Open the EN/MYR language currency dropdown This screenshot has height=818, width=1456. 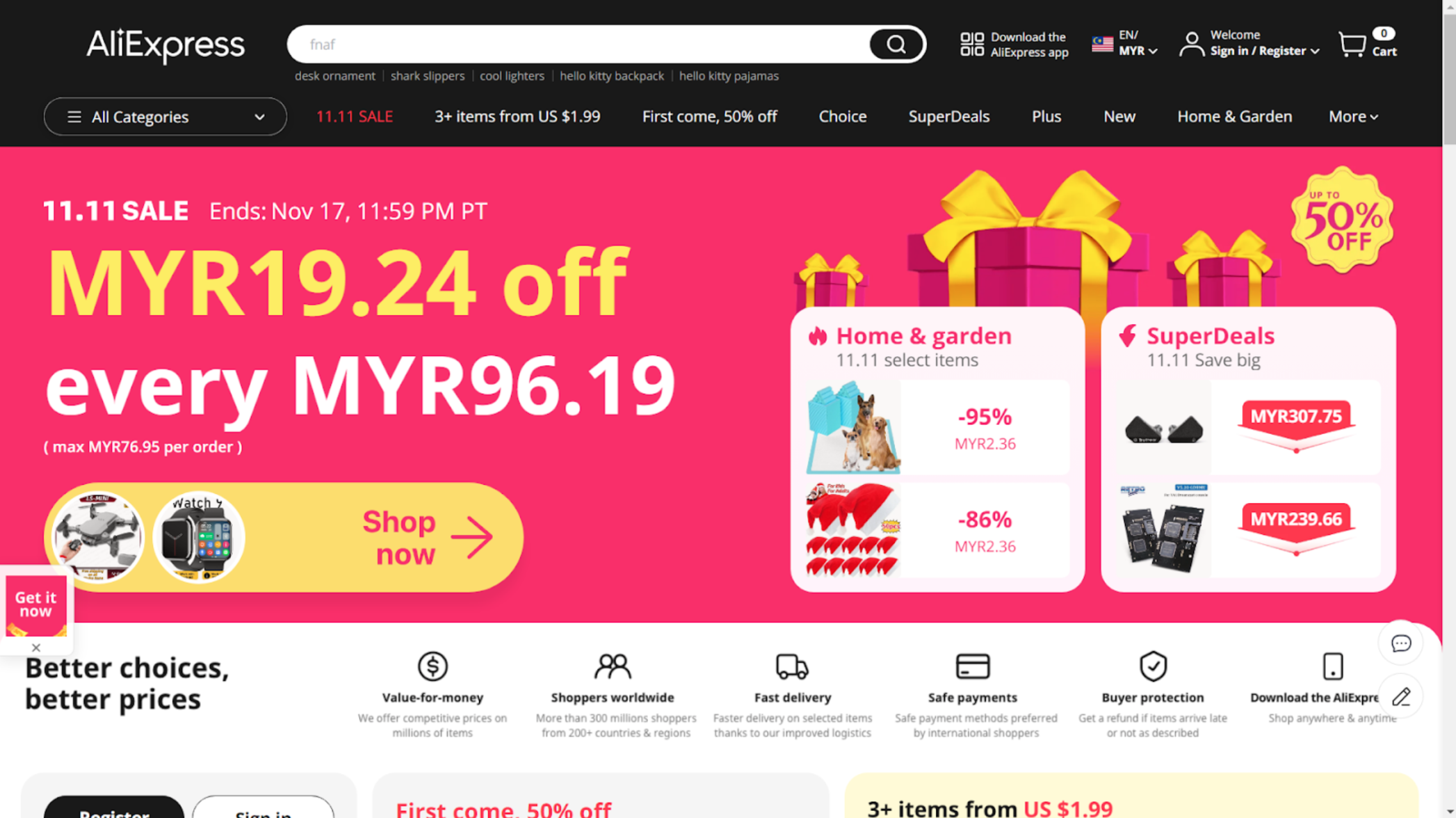tap(1138, 43)
